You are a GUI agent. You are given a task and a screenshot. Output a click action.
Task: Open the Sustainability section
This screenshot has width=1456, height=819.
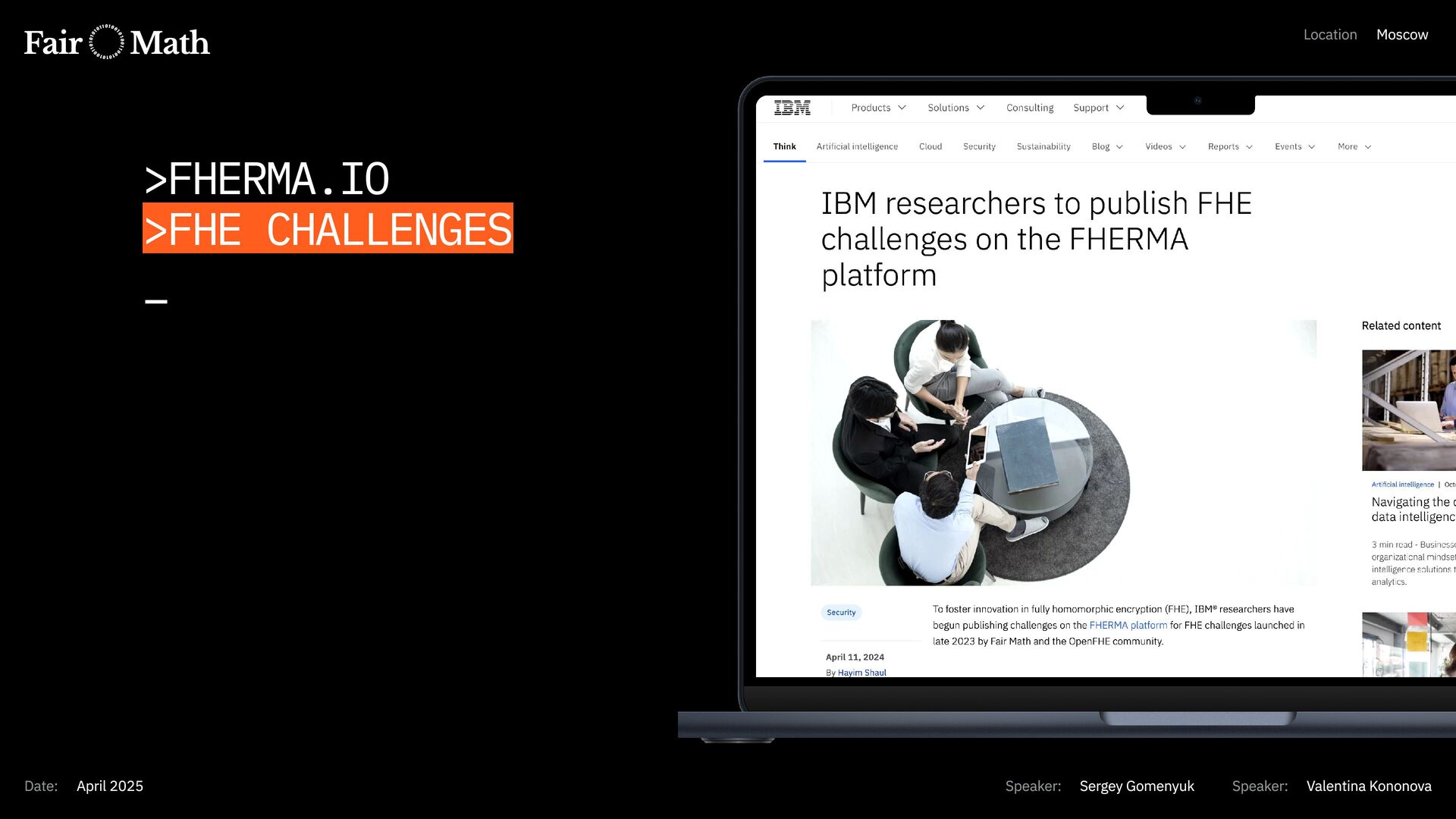click(x=1043, y=146)
